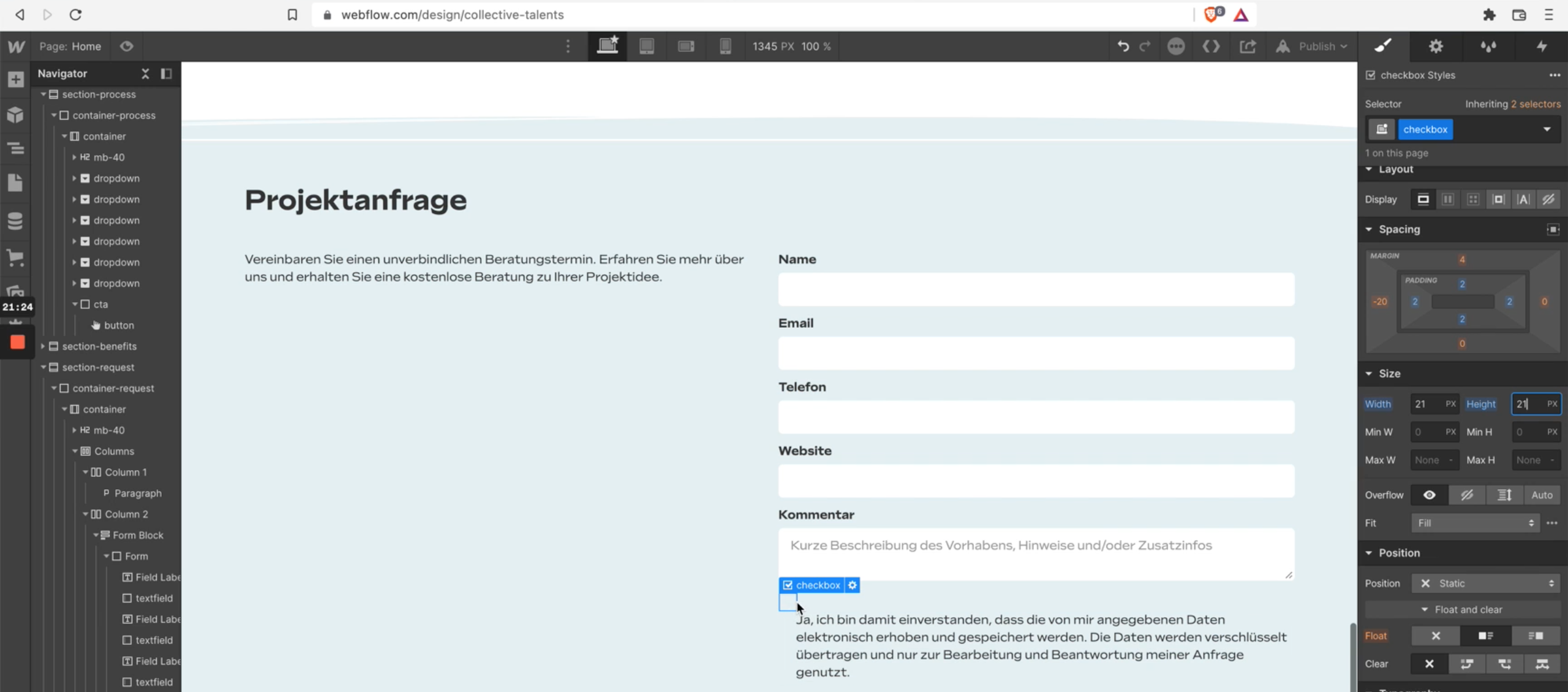Switch to the Interactions tab
The image size is (1568, 692).
1542,47
